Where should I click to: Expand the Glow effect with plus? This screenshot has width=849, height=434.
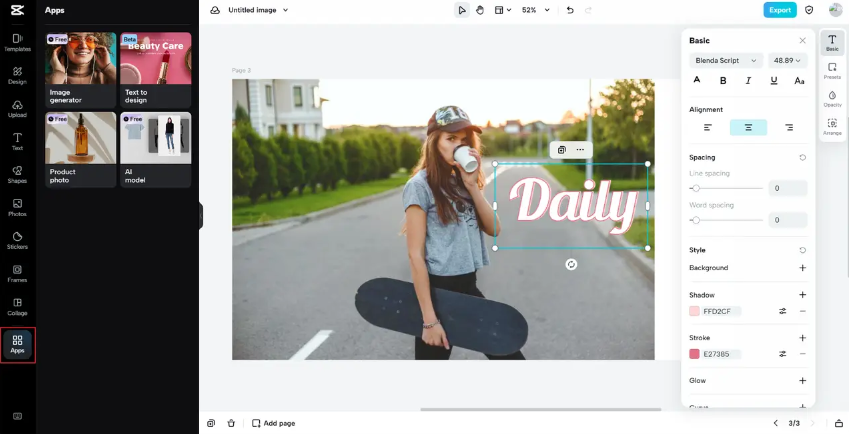click(802, 380)
